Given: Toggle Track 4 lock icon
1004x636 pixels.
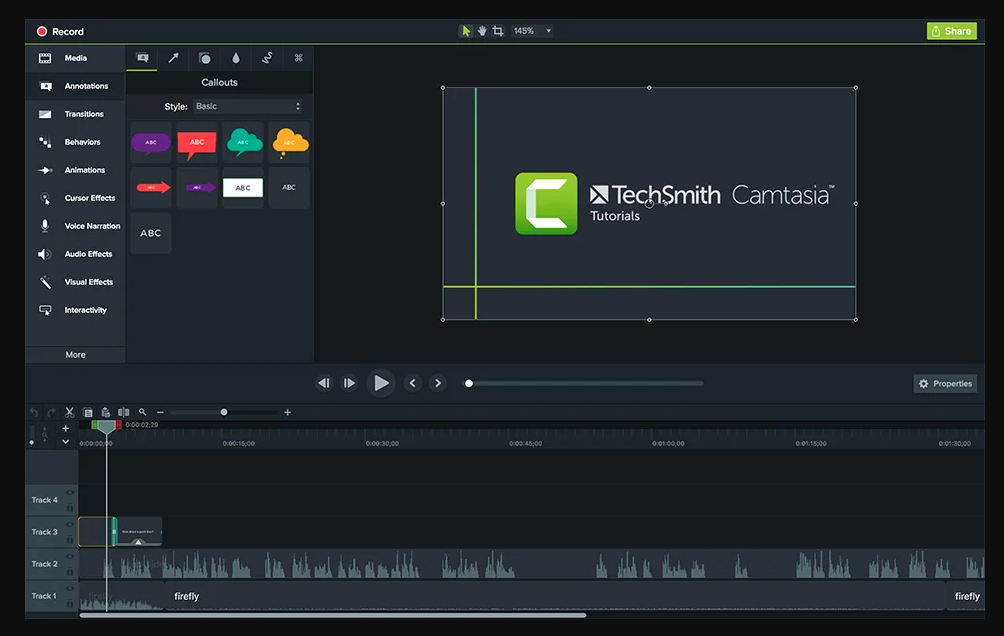Looking at the screenshot, I should [70, 507].
